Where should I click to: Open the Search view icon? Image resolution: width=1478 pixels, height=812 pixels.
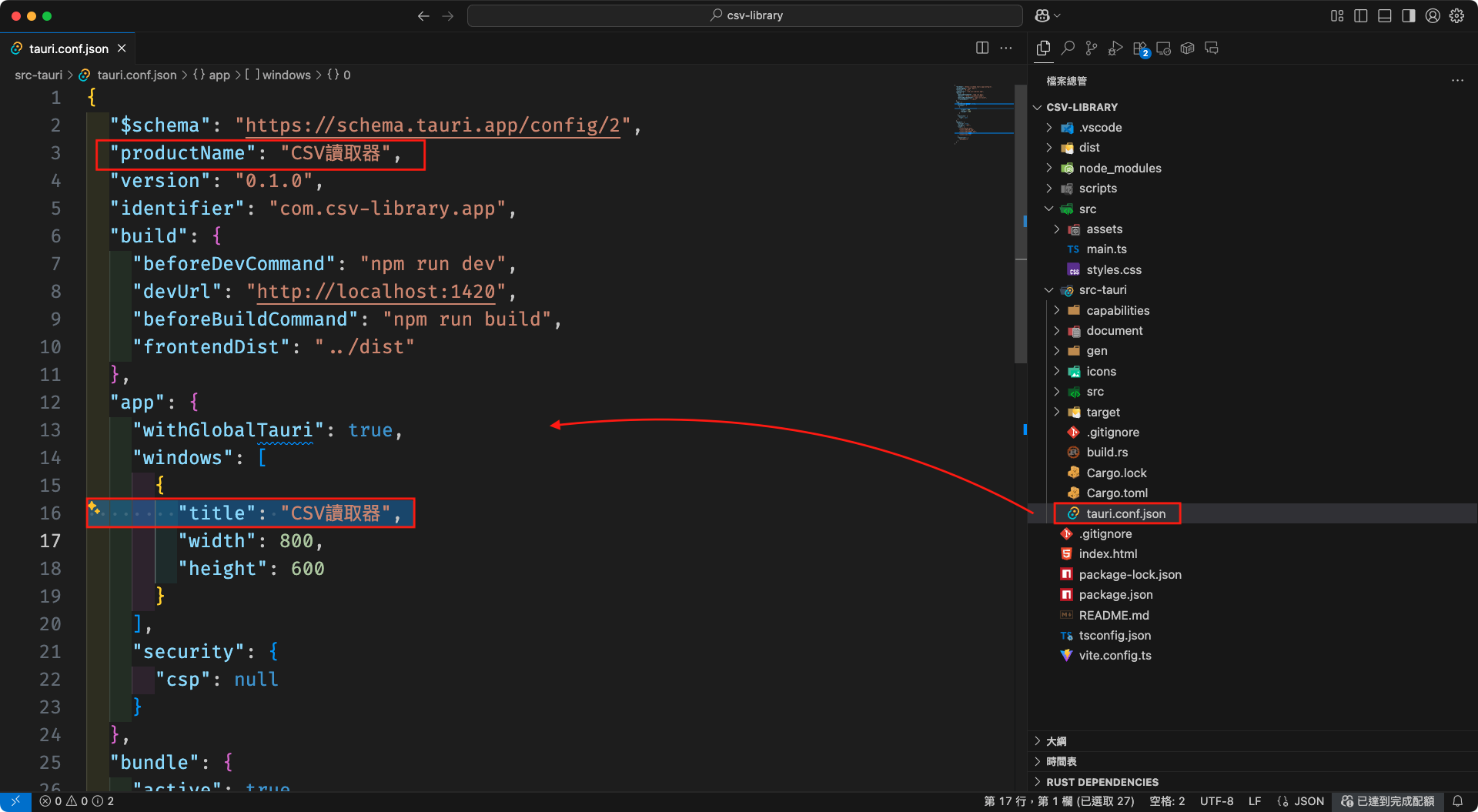[1068, 48]
